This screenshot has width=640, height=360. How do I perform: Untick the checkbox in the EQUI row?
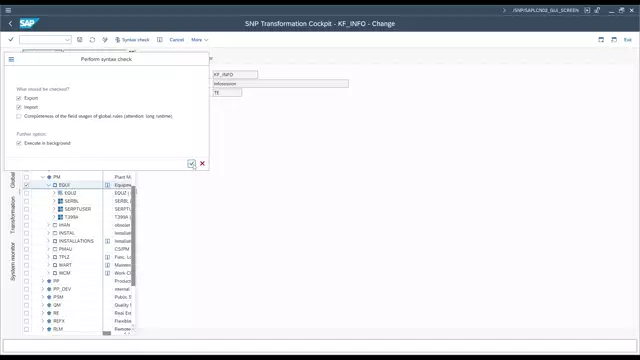[x=27, y=185]
